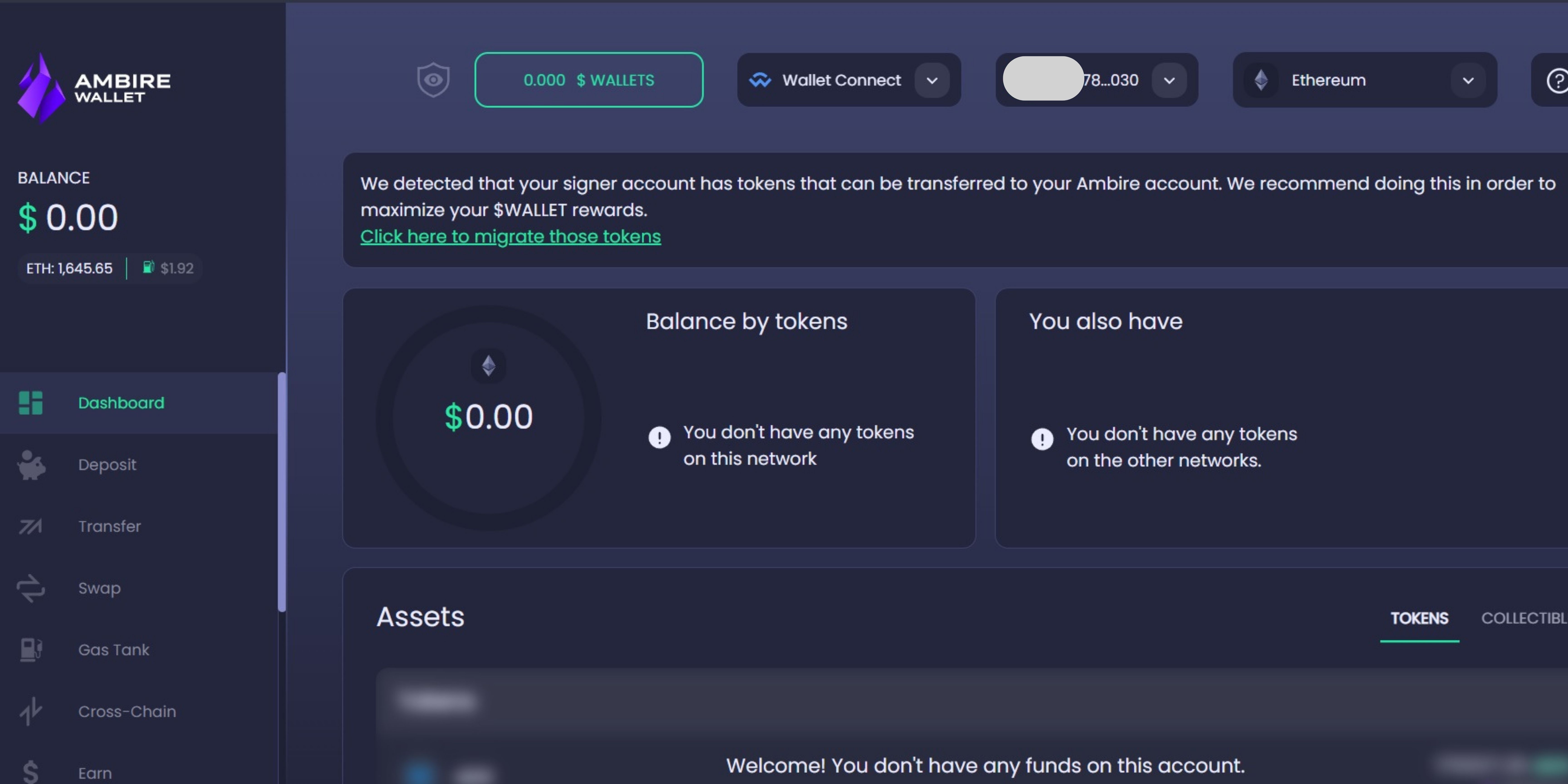Open the Cross-Chain menu item
The width and height of the screenshot is (1568, 784).
point(139,712)
